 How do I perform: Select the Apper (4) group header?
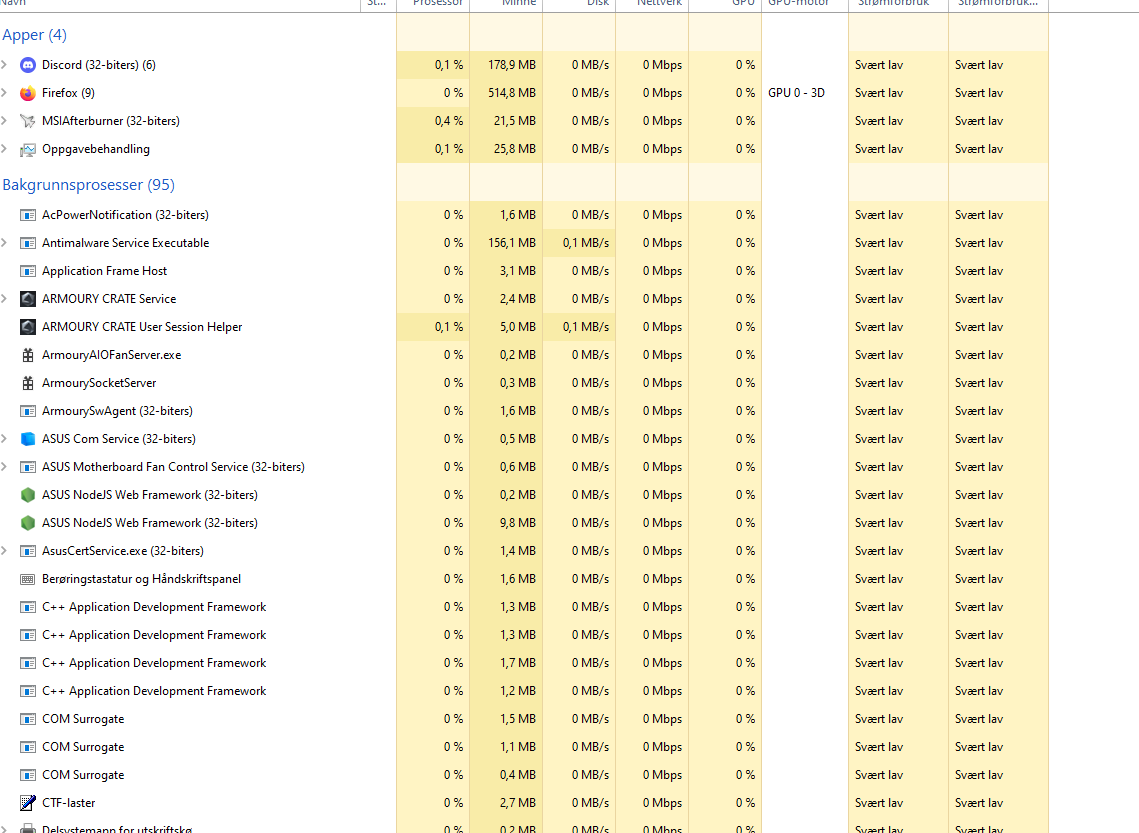[34, 35]
